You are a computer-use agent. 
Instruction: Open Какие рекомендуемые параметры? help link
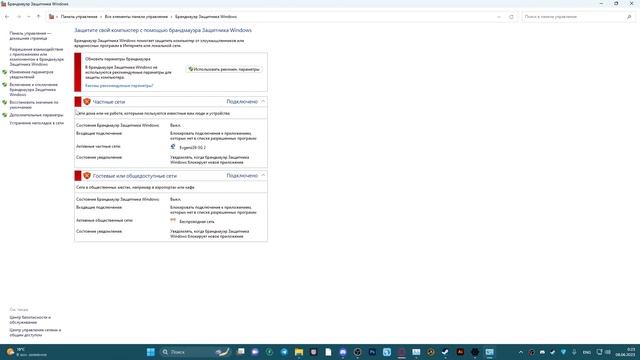point(119,86)
